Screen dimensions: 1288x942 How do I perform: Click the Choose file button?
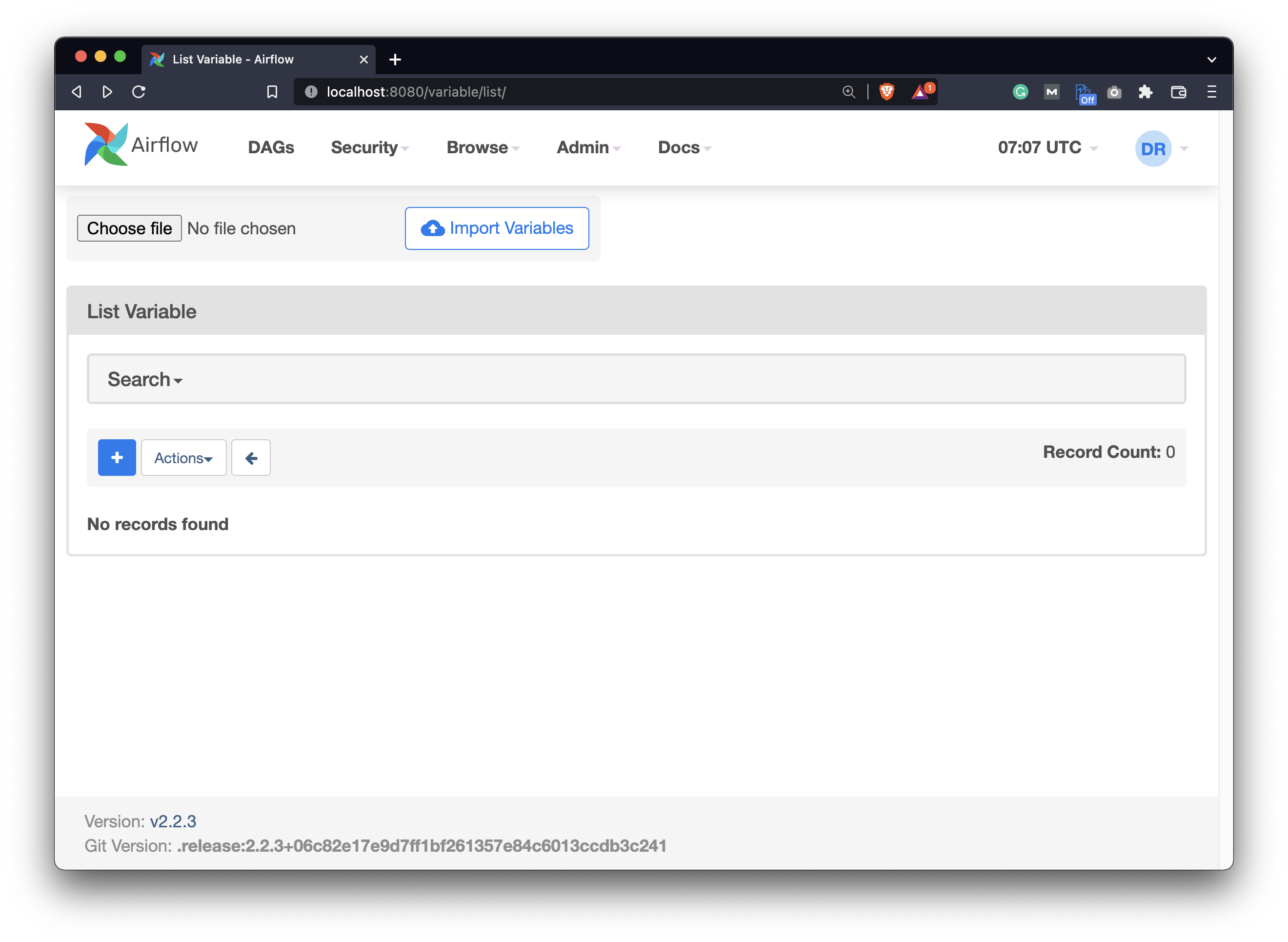(x=129, y=228)
